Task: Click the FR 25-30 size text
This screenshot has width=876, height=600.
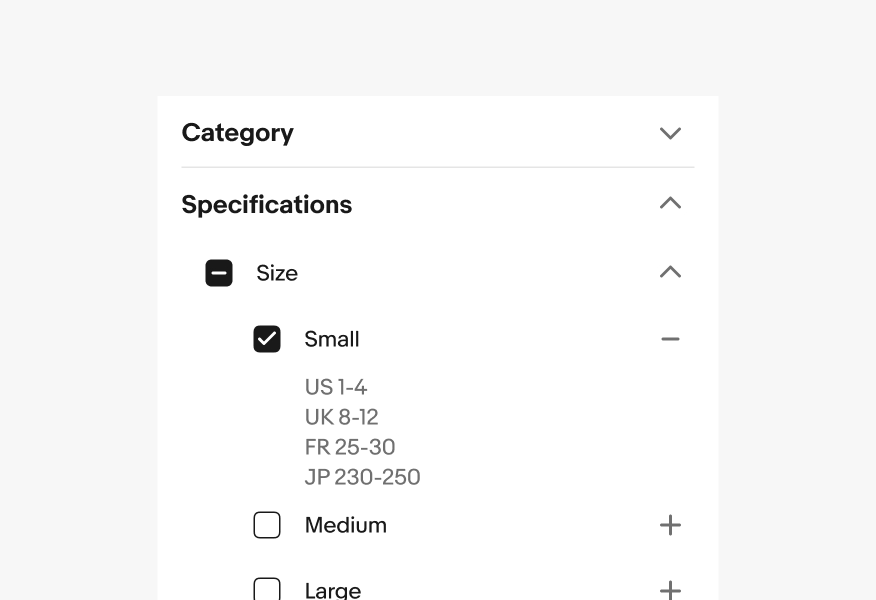Action: 350,447
